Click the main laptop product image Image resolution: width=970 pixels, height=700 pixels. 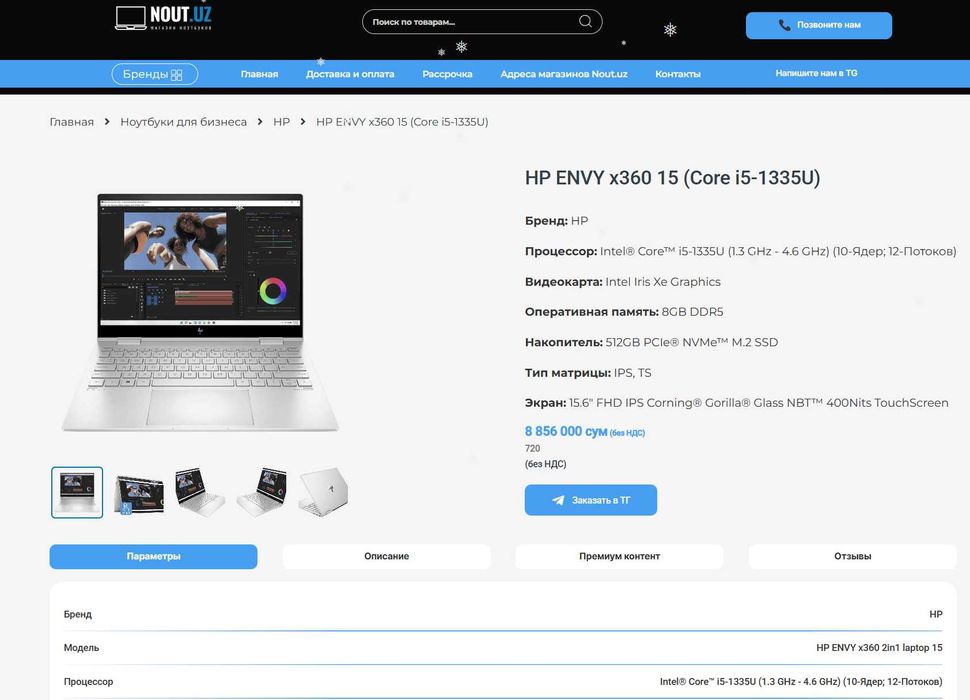tap(200, 312)
